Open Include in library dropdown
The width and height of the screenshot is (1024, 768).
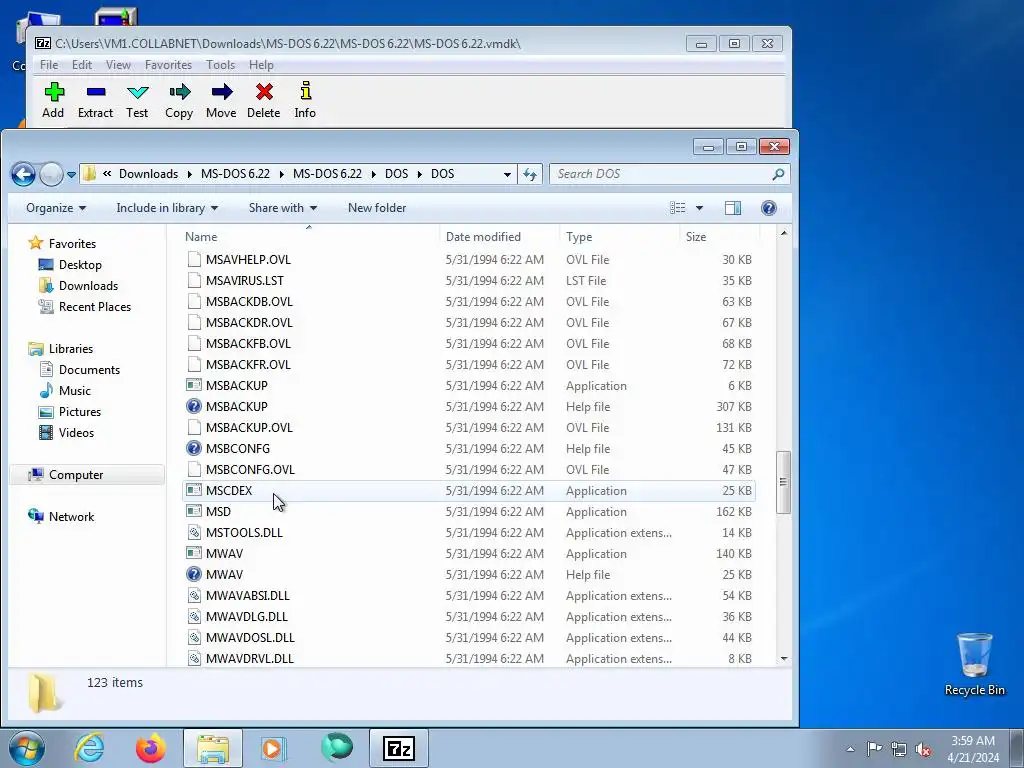coord(167,208)
